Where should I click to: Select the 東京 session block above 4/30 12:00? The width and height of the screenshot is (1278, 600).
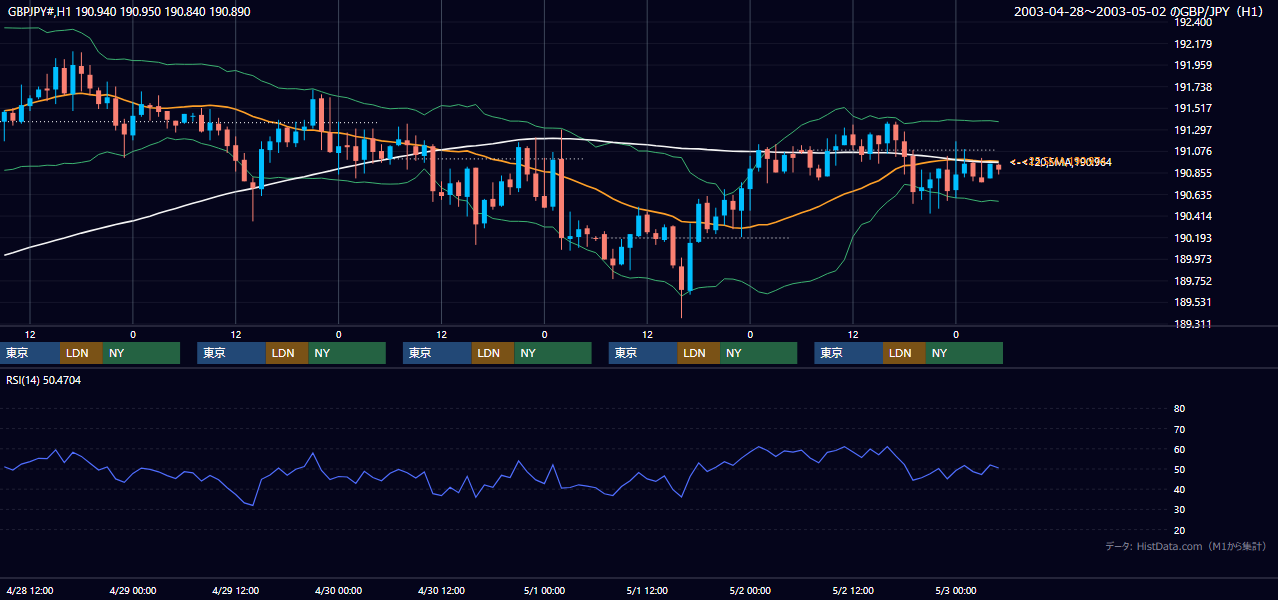pos(437,353)
